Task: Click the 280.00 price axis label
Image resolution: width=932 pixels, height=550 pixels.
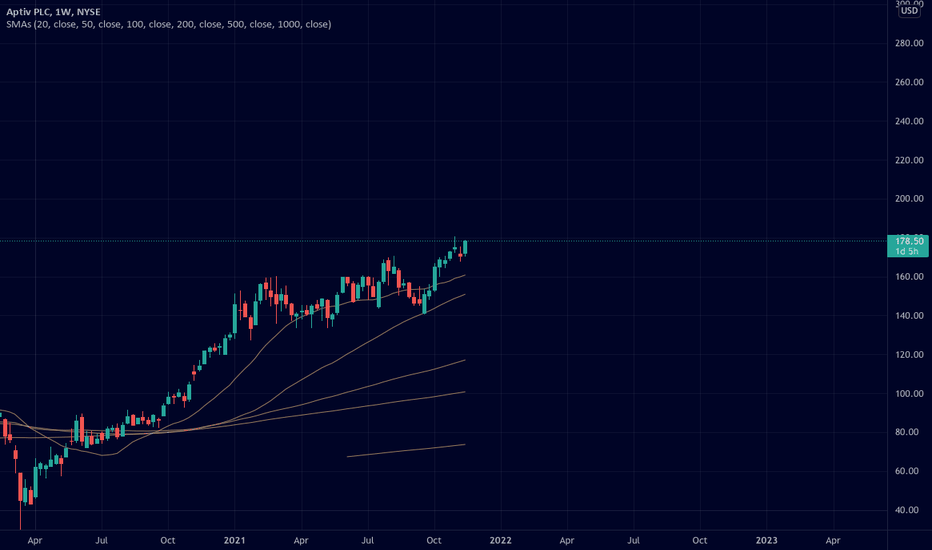Action: pyautogui.click(x=909, y=43)
